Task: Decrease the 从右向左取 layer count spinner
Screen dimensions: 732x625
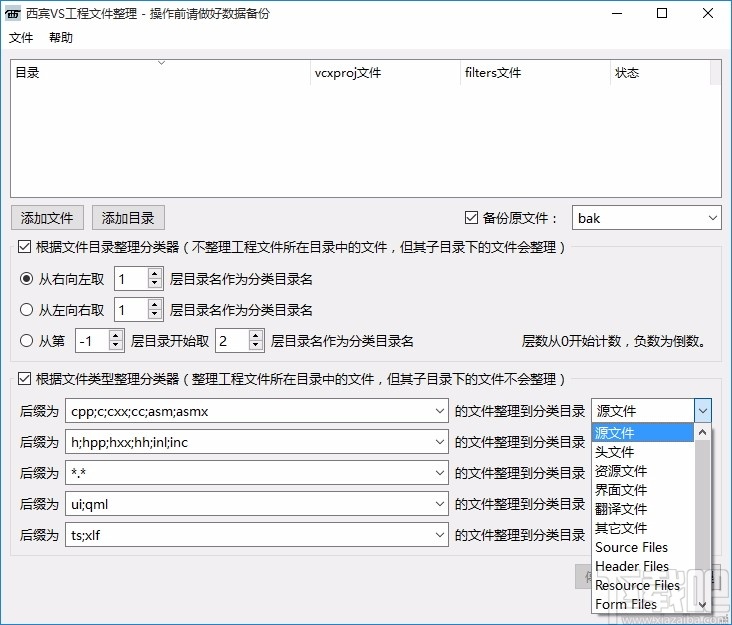Action: click(155, 284)
